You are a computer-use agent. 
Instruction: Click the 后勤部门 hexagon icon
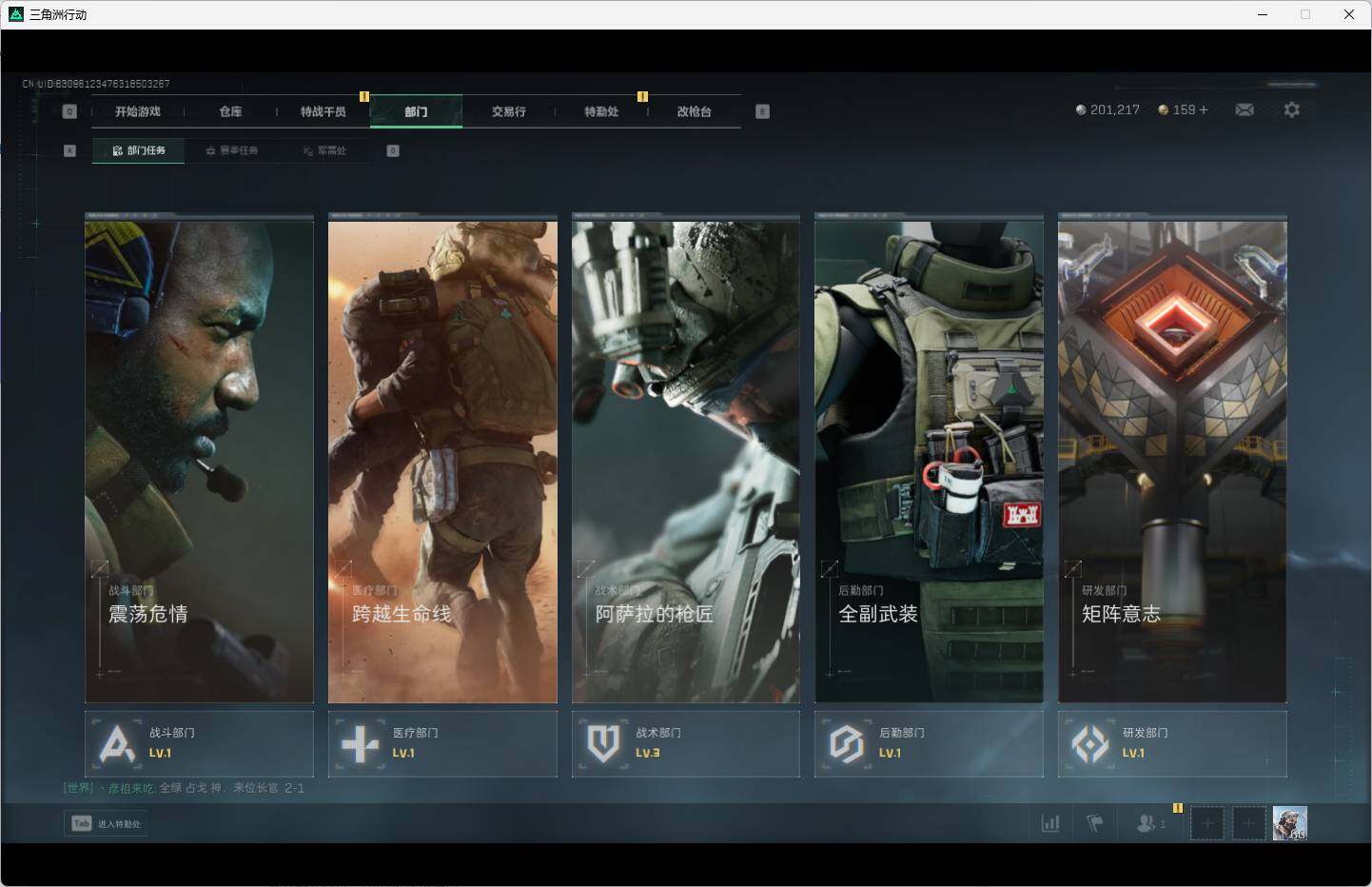(846, 743)
